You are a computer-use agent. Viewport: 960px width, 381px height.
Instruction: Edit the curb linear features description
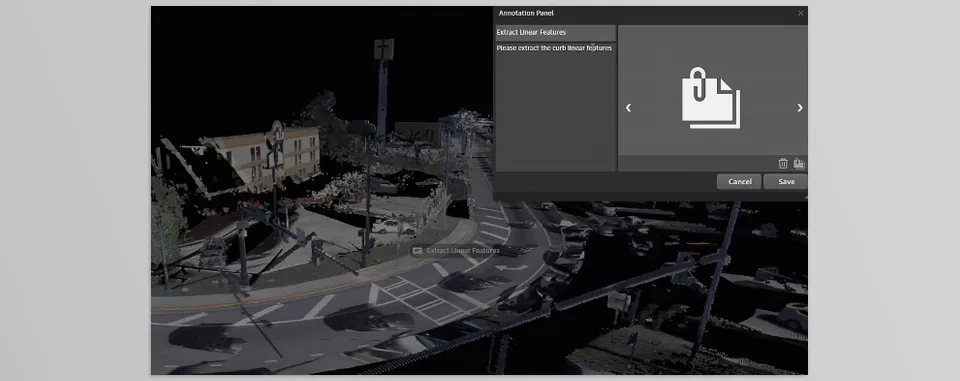(x=555, y=107)
